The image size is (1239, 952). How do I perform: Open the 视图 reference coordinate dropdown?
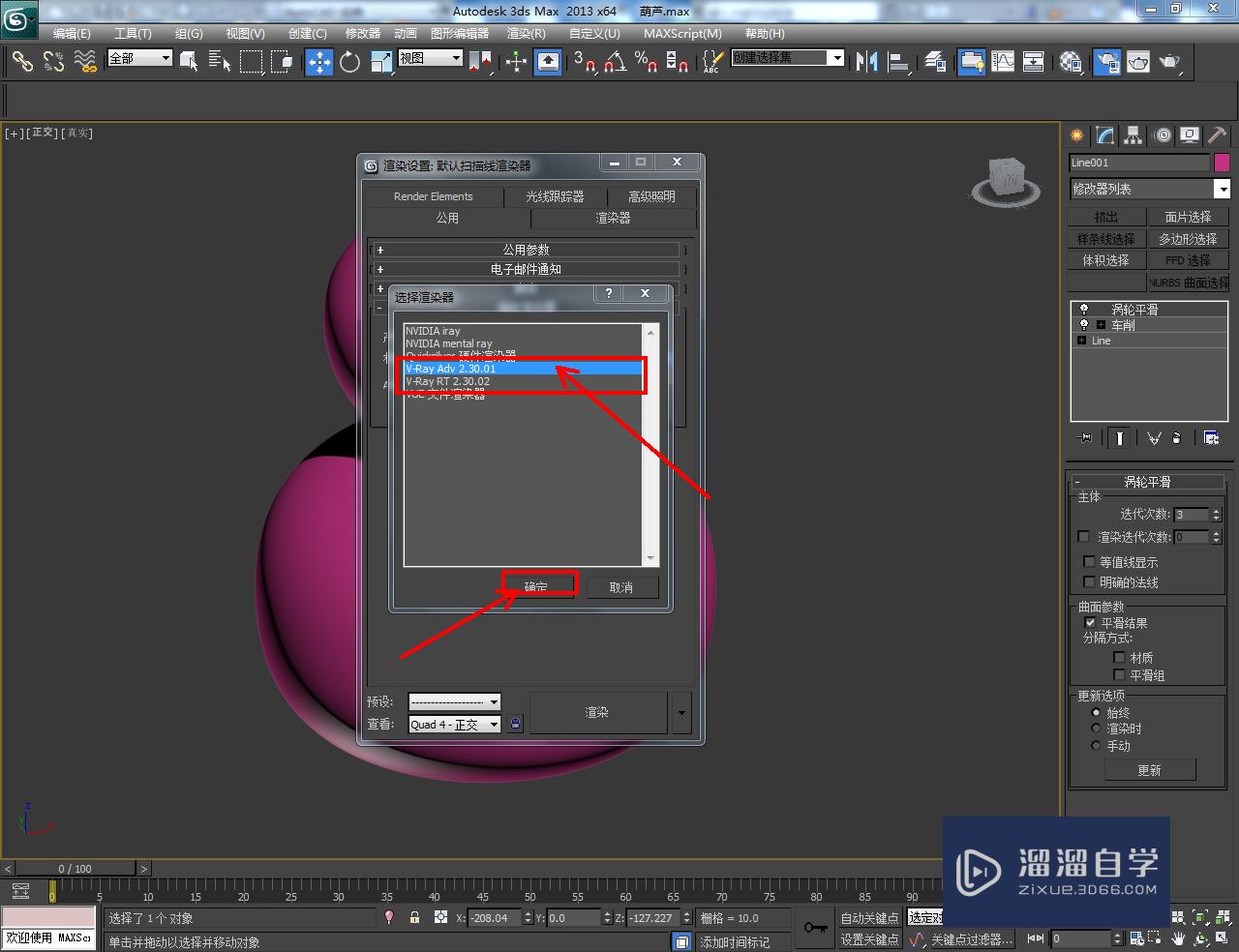(x=431, y=58)
